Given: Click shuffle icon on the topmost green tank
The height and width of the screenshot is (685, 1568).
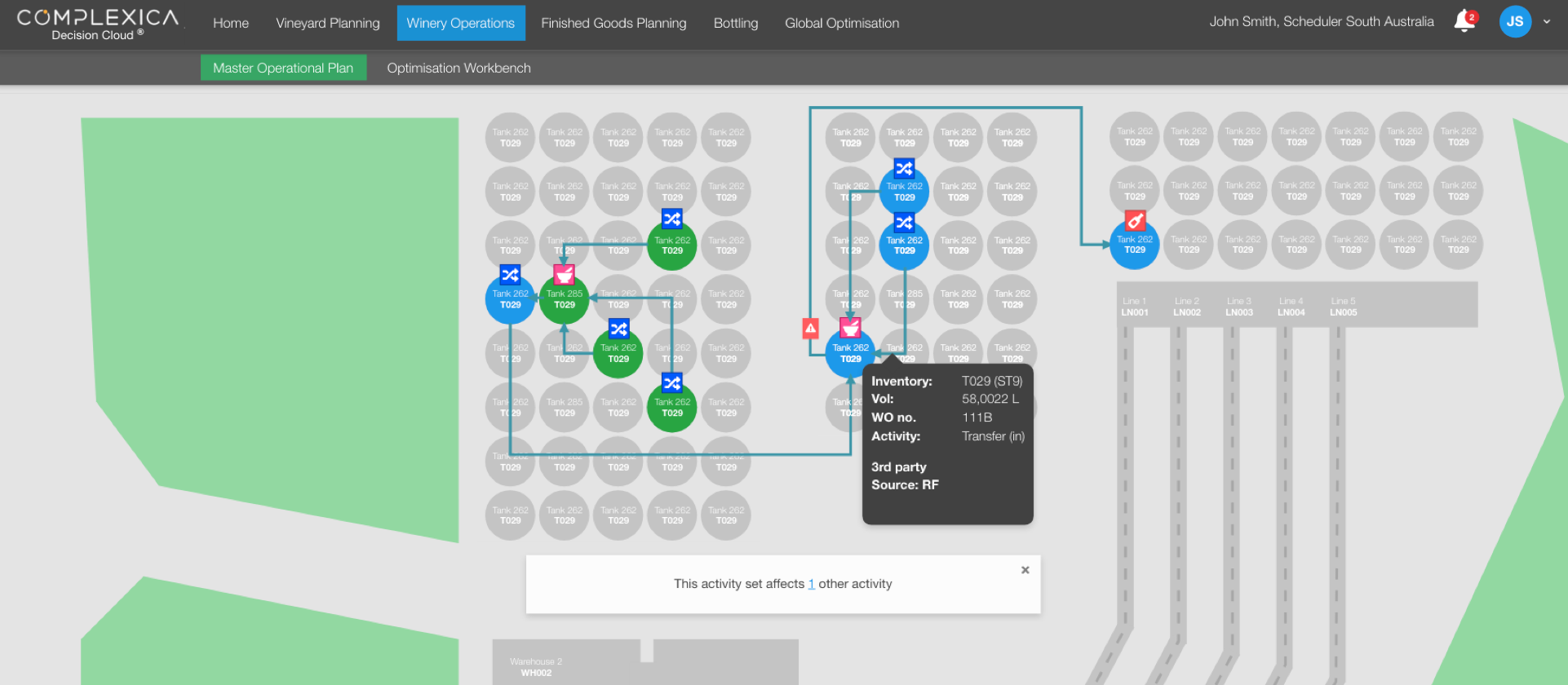Looking at the screenshot, I should (672, 219).
